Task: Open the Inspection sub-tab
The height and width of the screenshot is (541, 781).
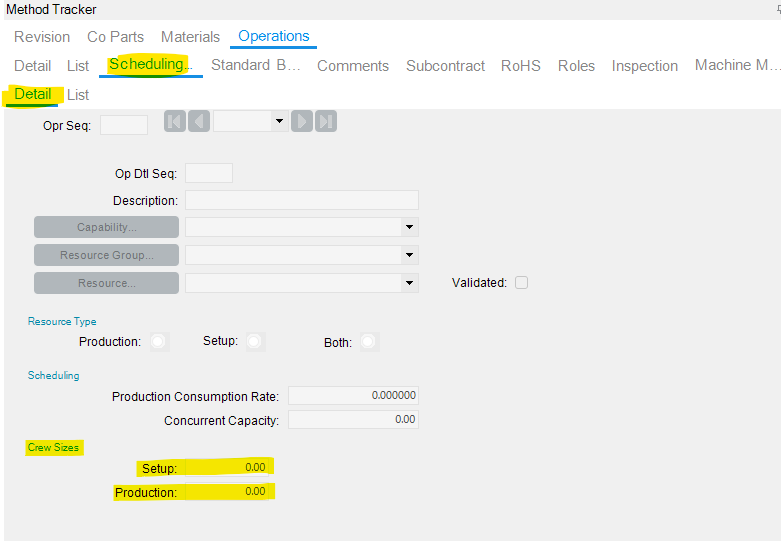Action: point(645,66)
